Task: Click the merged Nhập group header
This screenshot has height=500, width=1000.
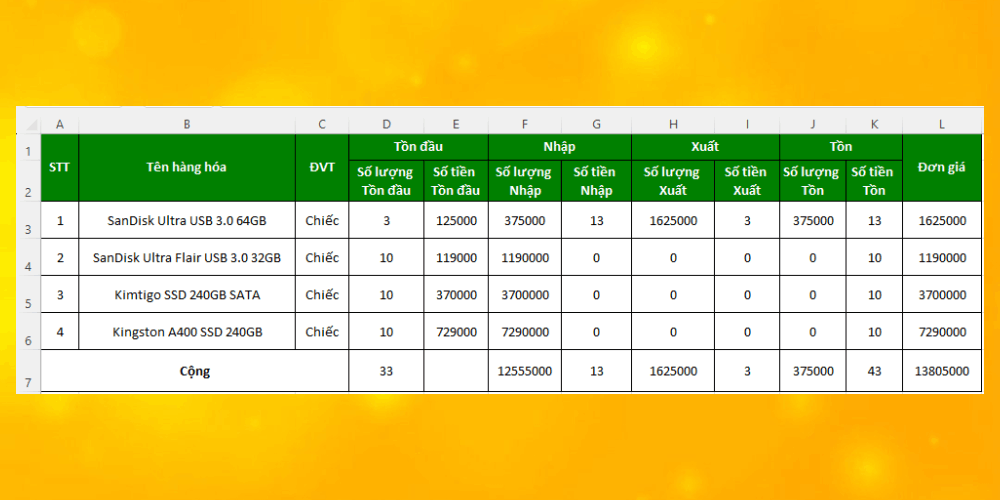Action: 560,147
